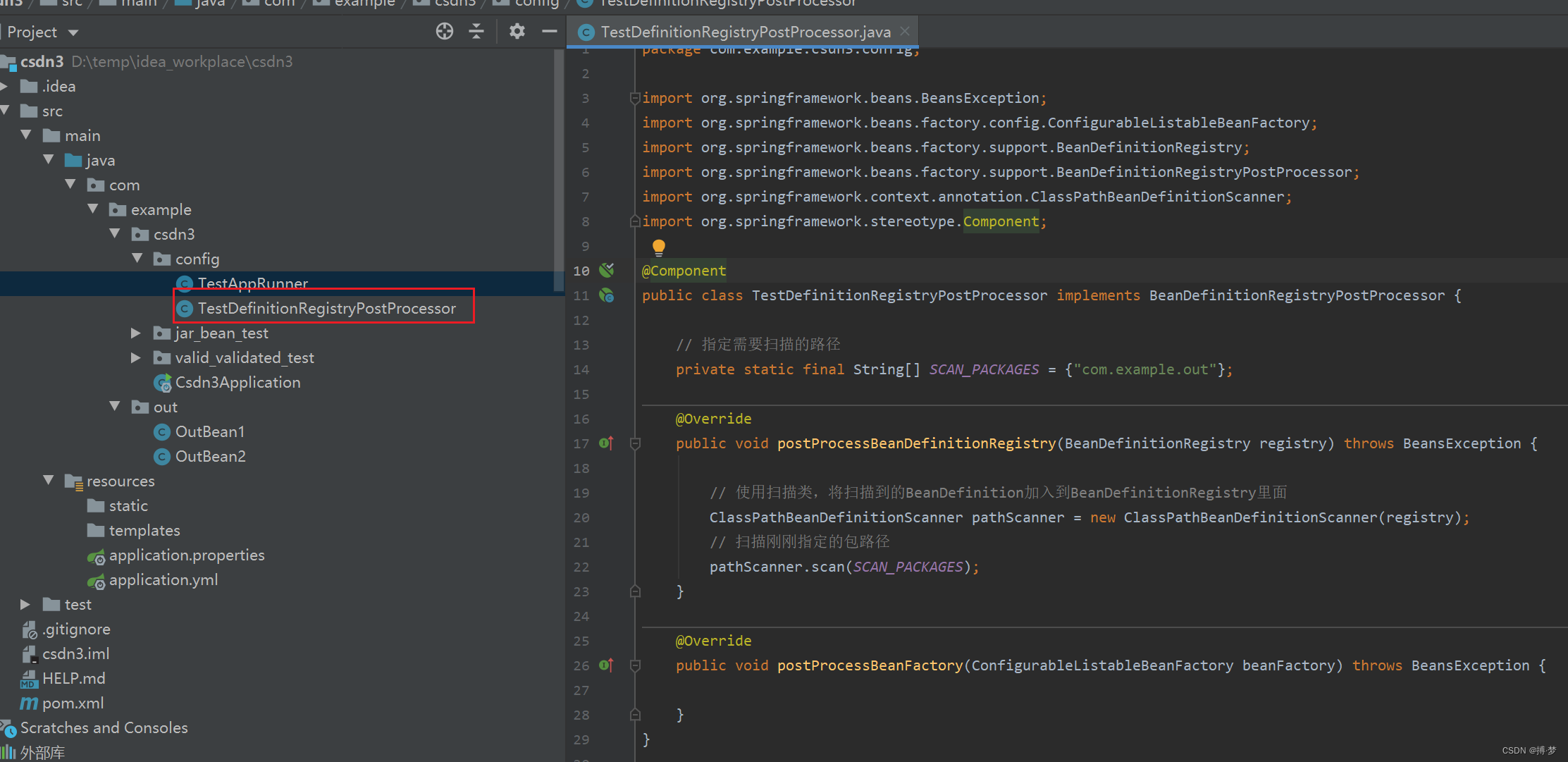Screen dimensions: 1568x762
Task: Click the Project panel vertical scrollbar
Action: point(559,169)
